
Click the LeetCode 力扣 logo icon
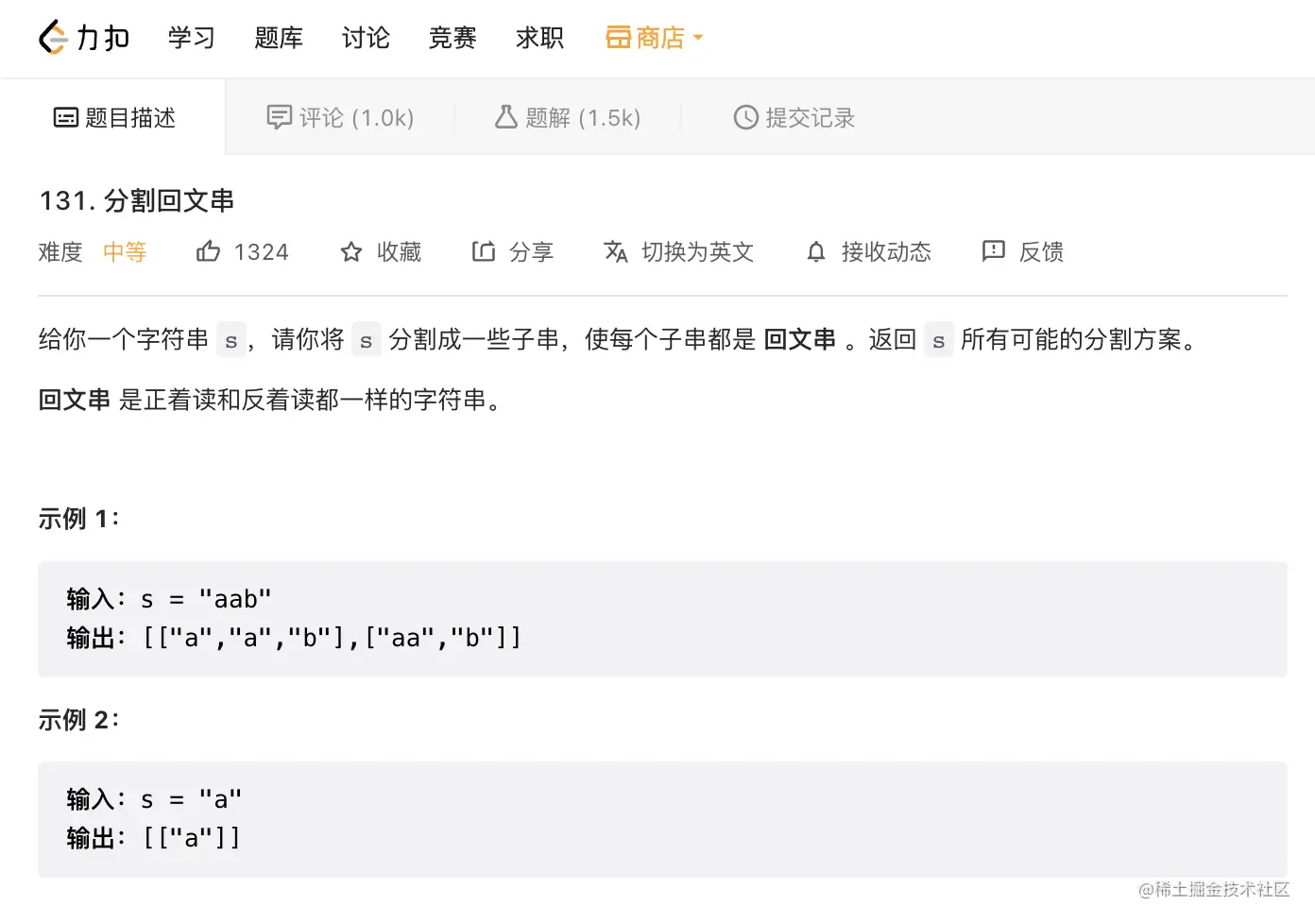53,38
